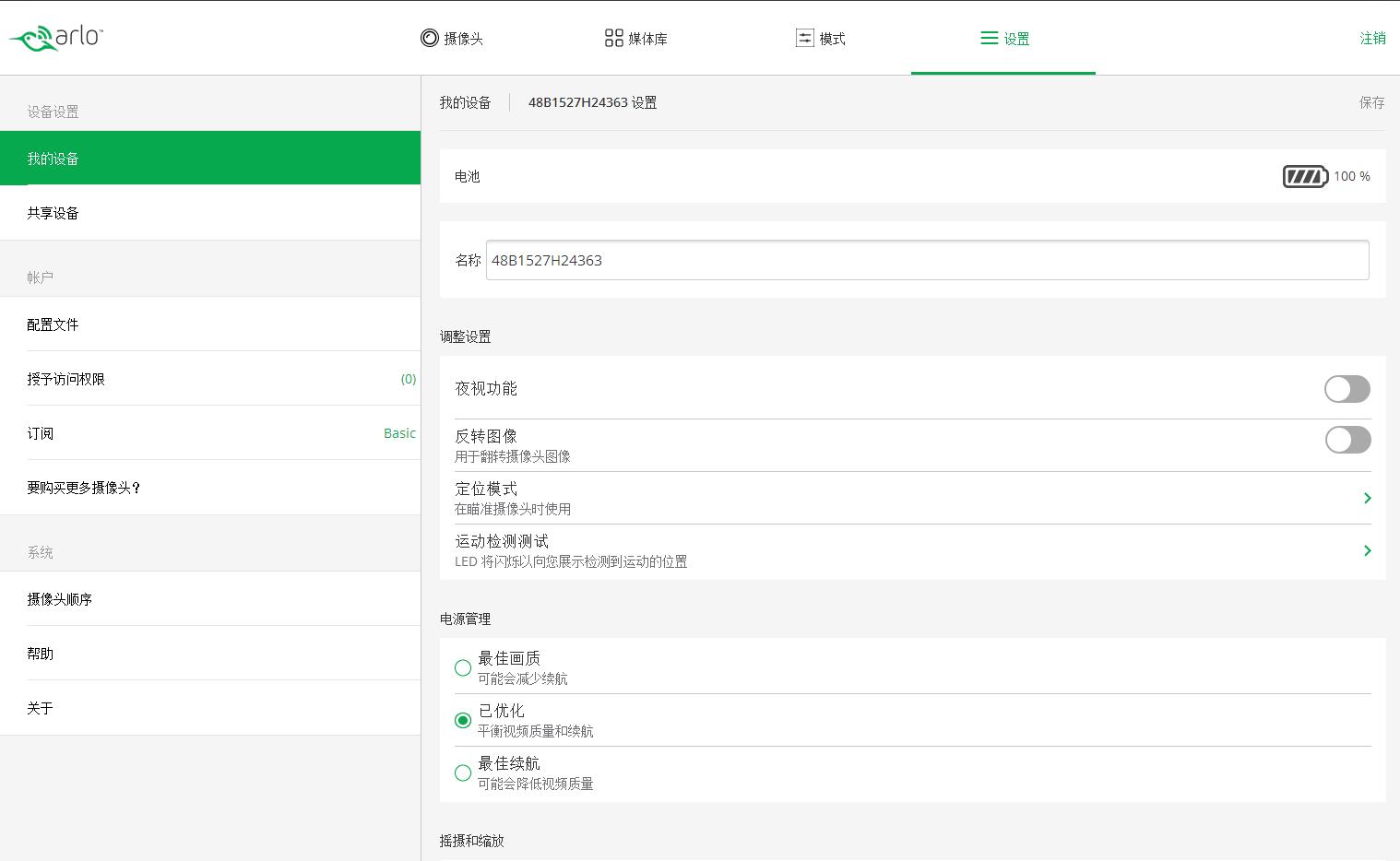Click the 电源管理 section heading
Screen dimensions: 1400x861
[465, 619]
